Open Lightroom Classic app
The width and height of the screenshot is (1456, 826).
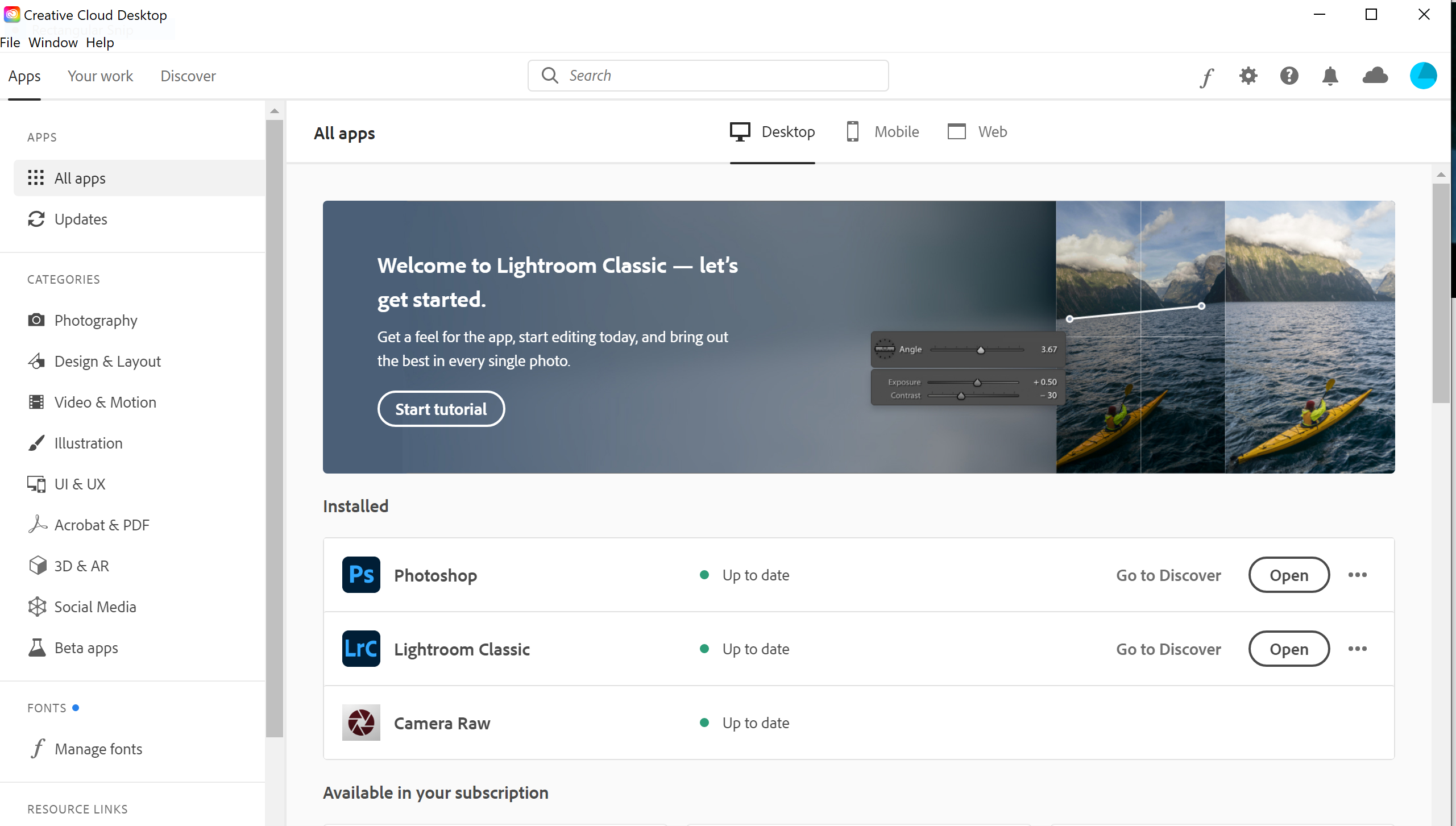point(1289,648)
